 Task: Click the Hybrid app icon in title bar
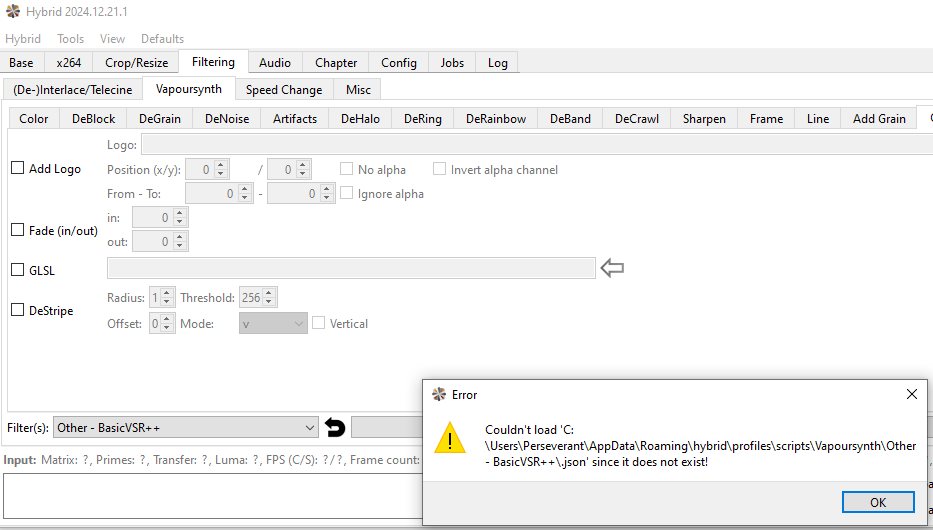[12, 12]
